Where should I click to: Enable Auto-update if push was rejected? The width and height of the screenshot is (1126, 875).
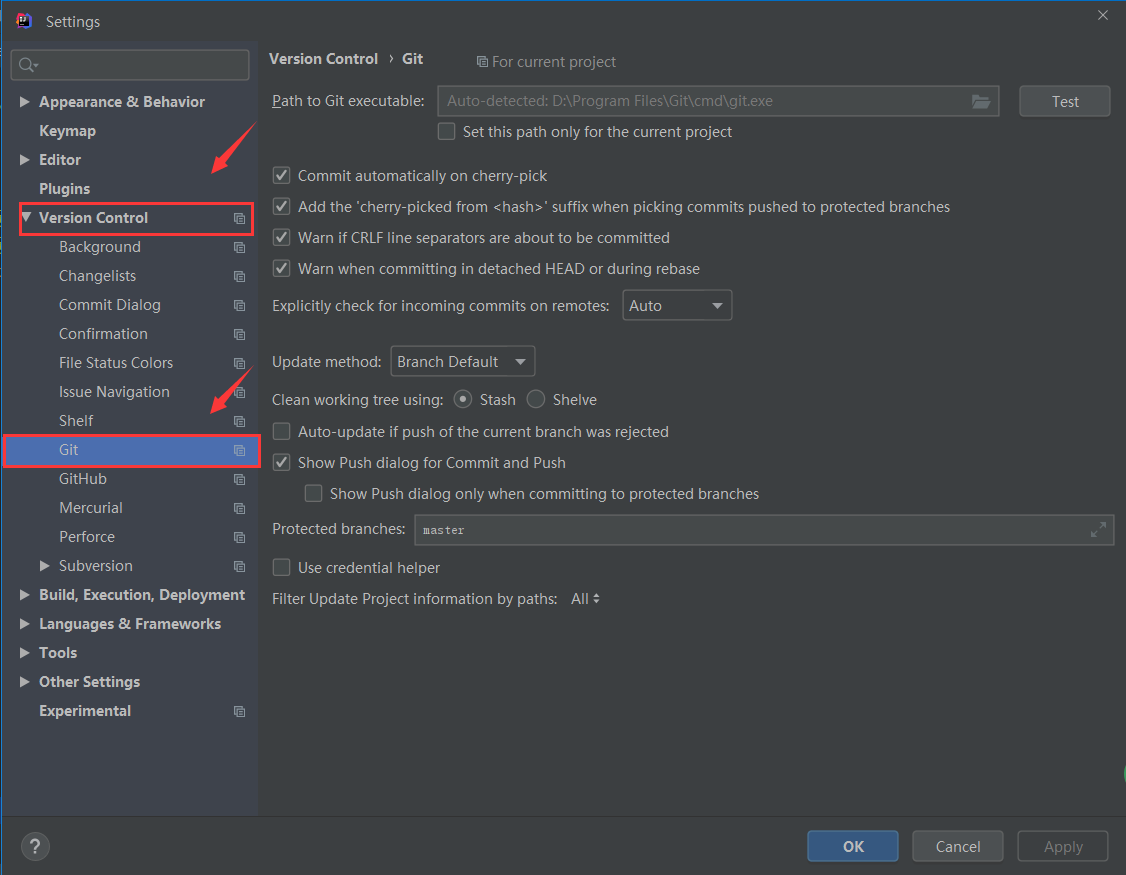tap(282, 431)
